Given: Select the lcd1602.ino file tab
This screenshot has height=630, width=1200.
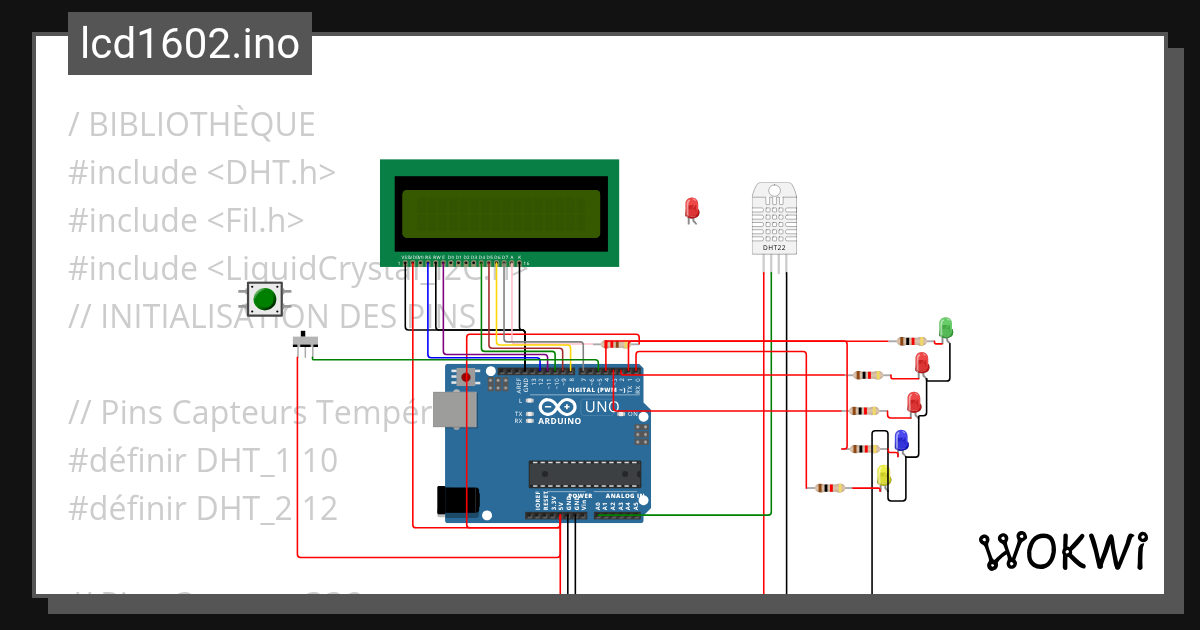Looking at the screenshot, I should (188, 43).
